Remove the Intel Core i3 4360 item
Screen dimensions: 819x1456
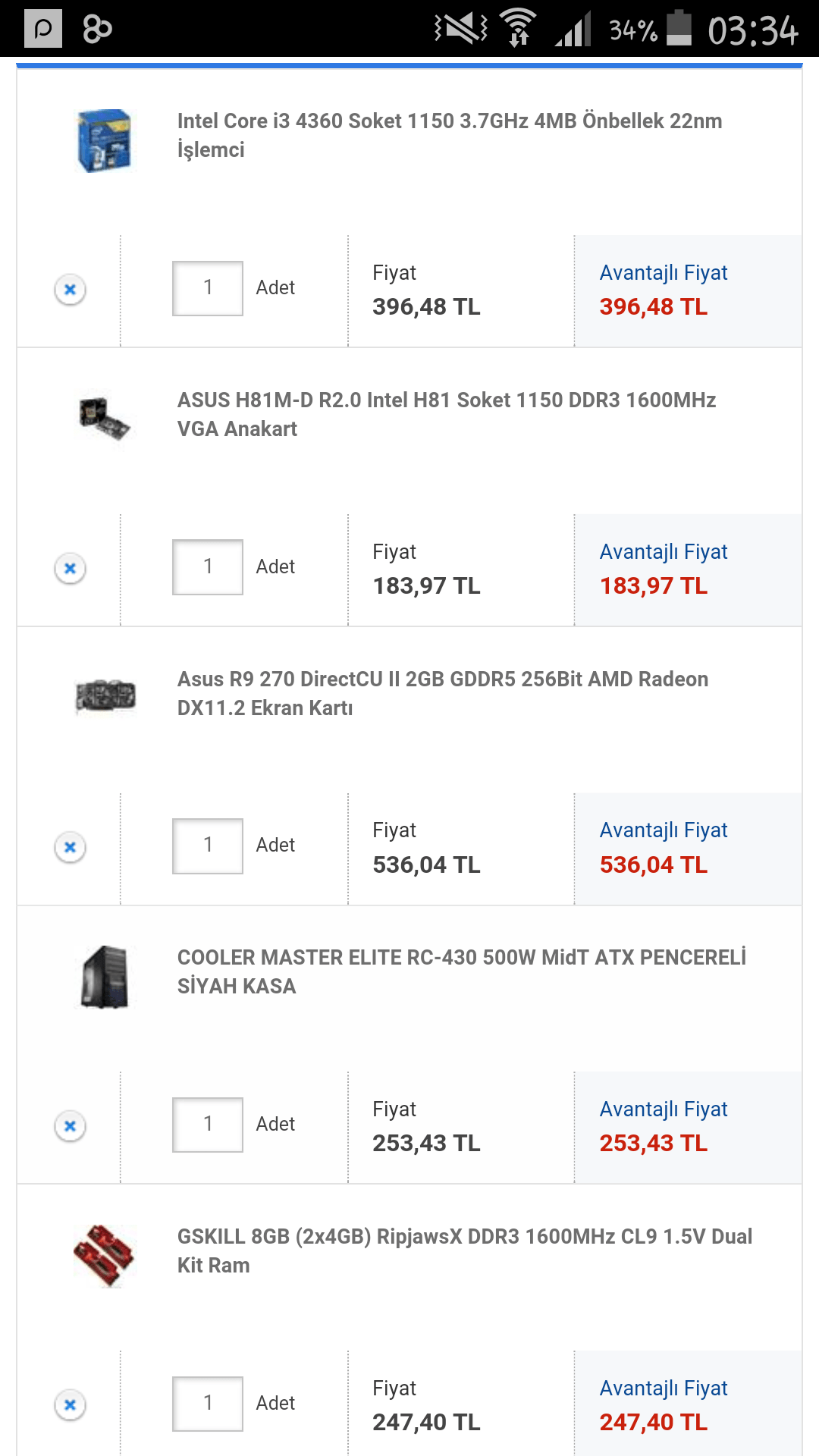pyautogui.click(x=70, y=290)
